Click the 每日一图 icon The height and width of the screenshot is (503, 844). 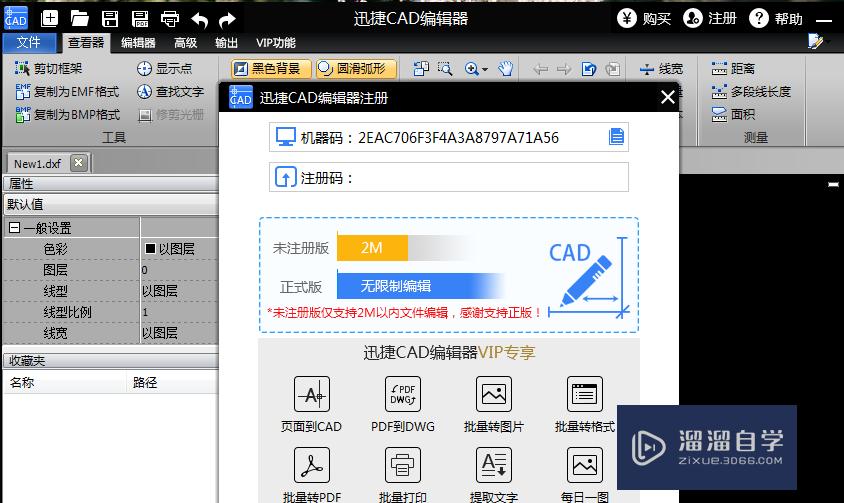pos(585,465)
